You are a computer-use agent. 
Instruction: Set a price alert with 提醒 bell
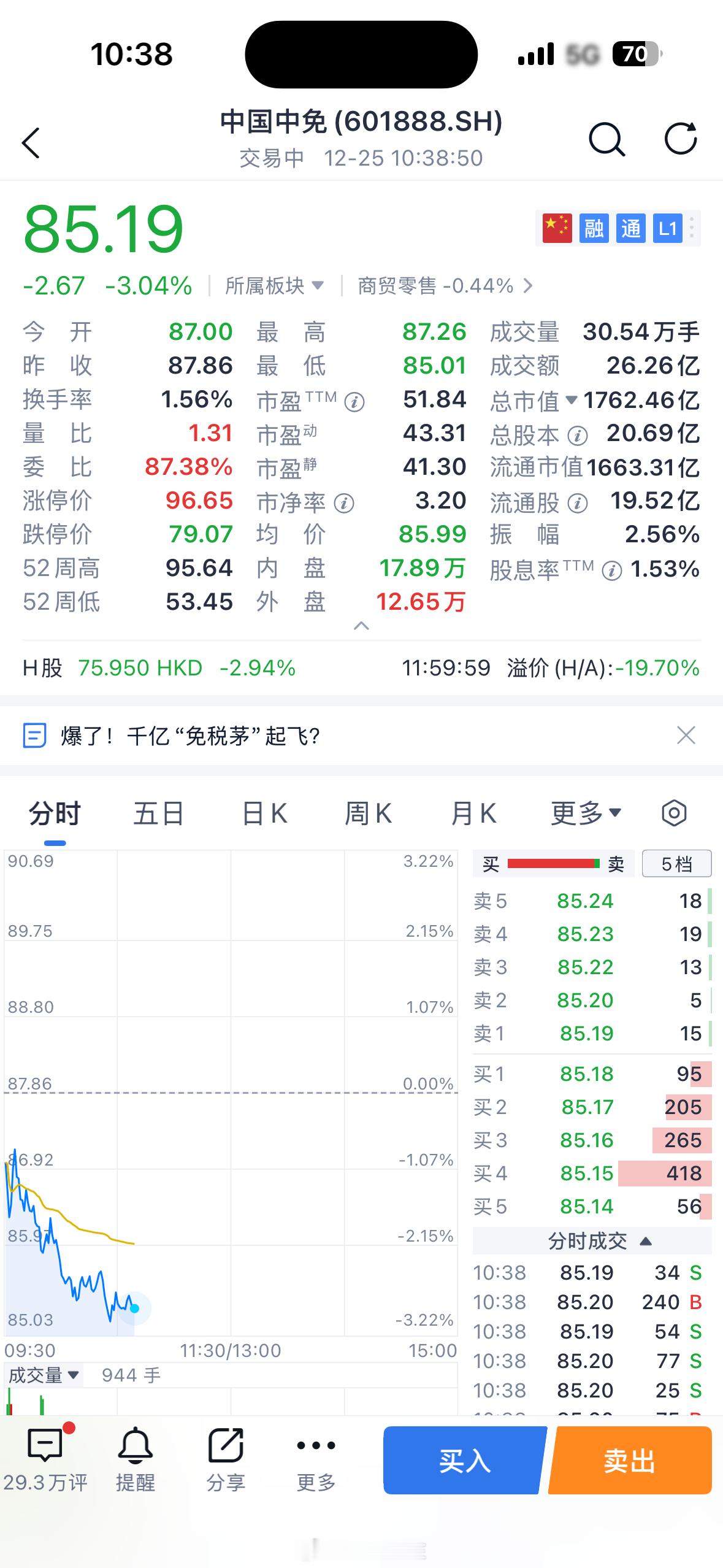136,1460
